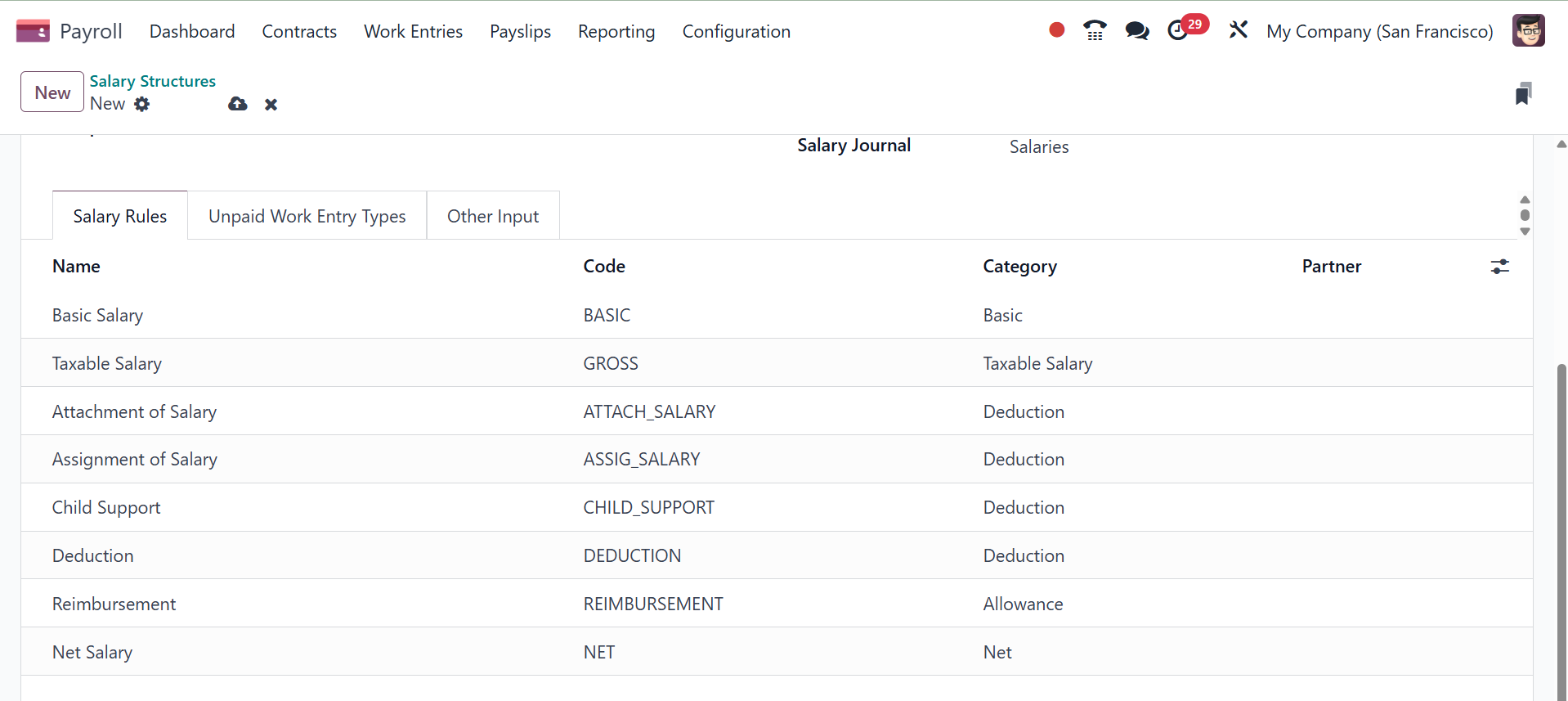Open the Configuration menu
The height and width of the screenshot is (701, 1568).
pyautogui.click(x=736, y=31)
